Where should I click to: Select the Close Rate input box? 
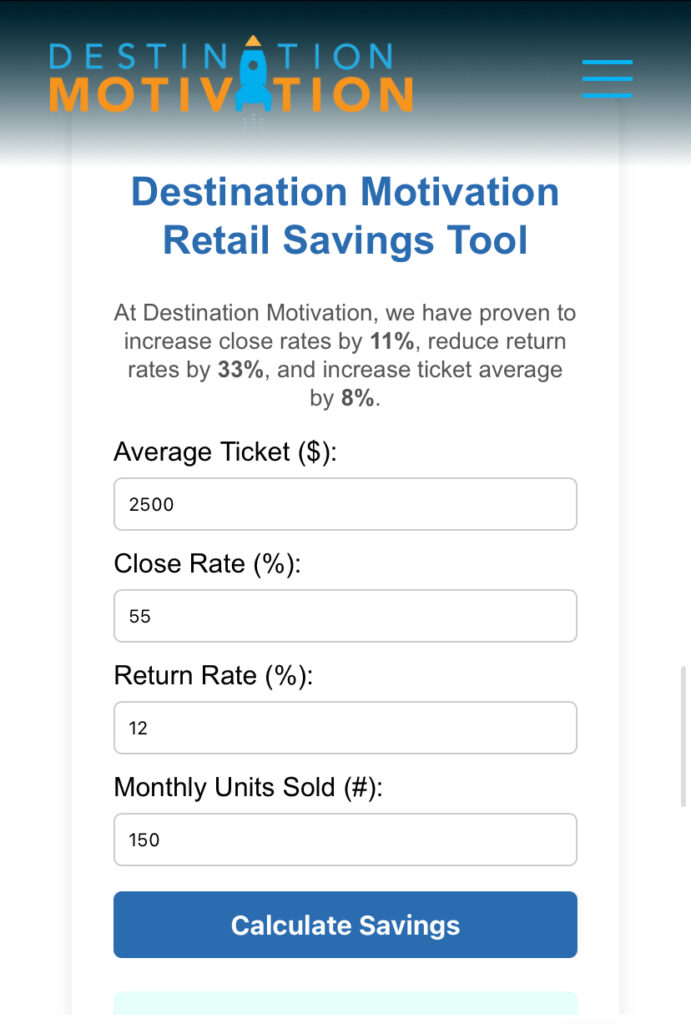(x=345, y=616)
